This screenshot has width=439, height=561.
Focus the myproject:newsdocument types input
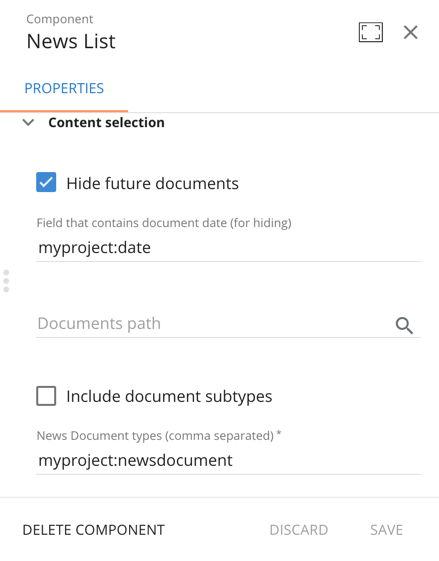228,460
